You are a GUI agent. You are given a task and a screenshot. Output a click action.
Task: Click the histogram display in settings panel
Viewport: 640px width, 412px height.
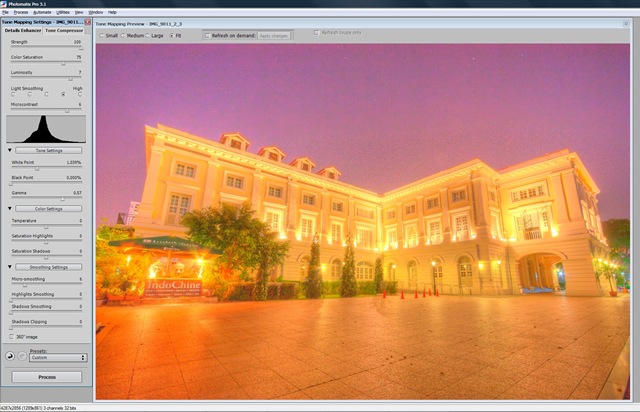46,129
